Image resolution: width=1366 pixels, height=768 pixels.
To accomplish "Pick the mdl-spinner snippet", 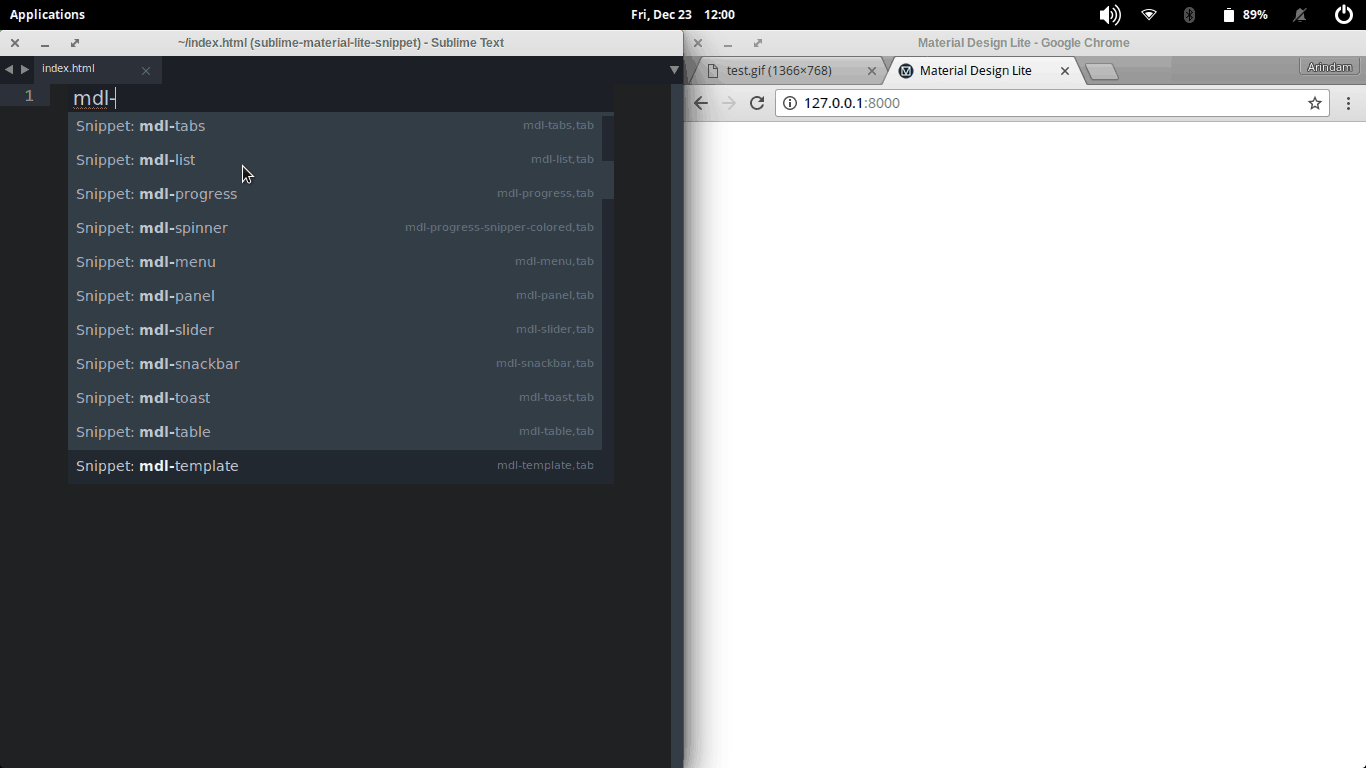I will [x=335, y=228].
